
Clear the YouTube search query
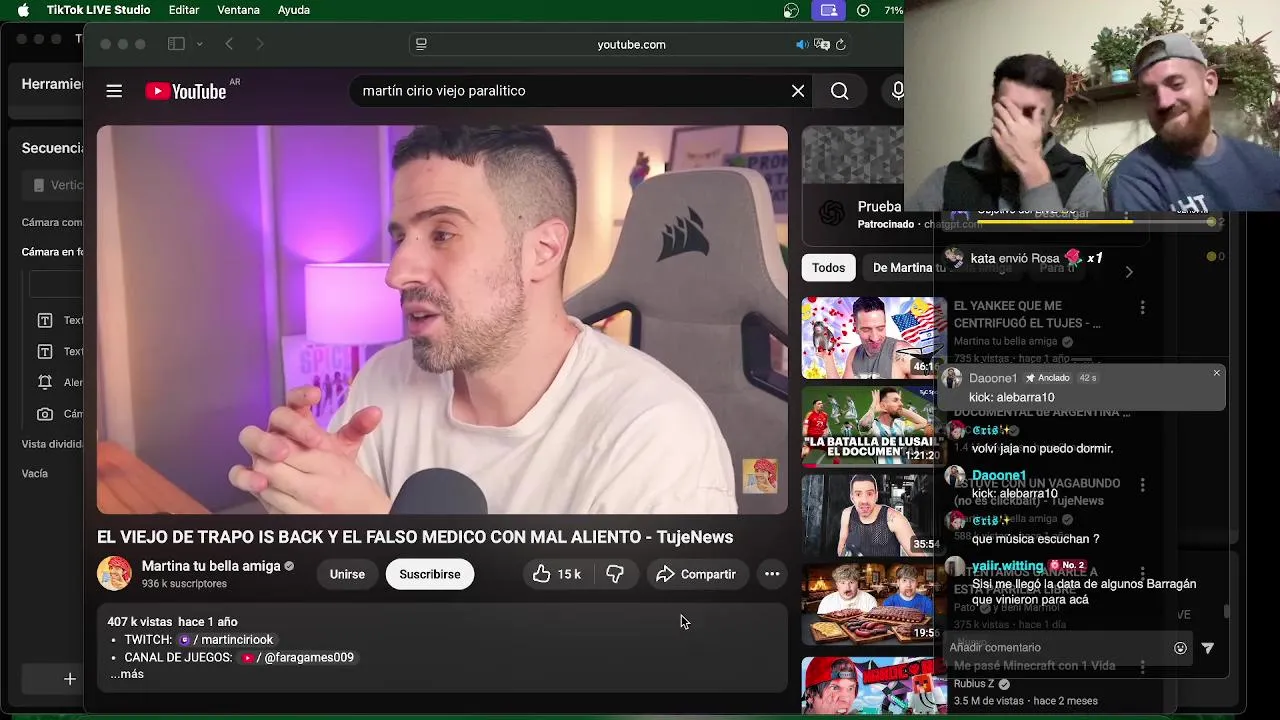click(798, 91)
